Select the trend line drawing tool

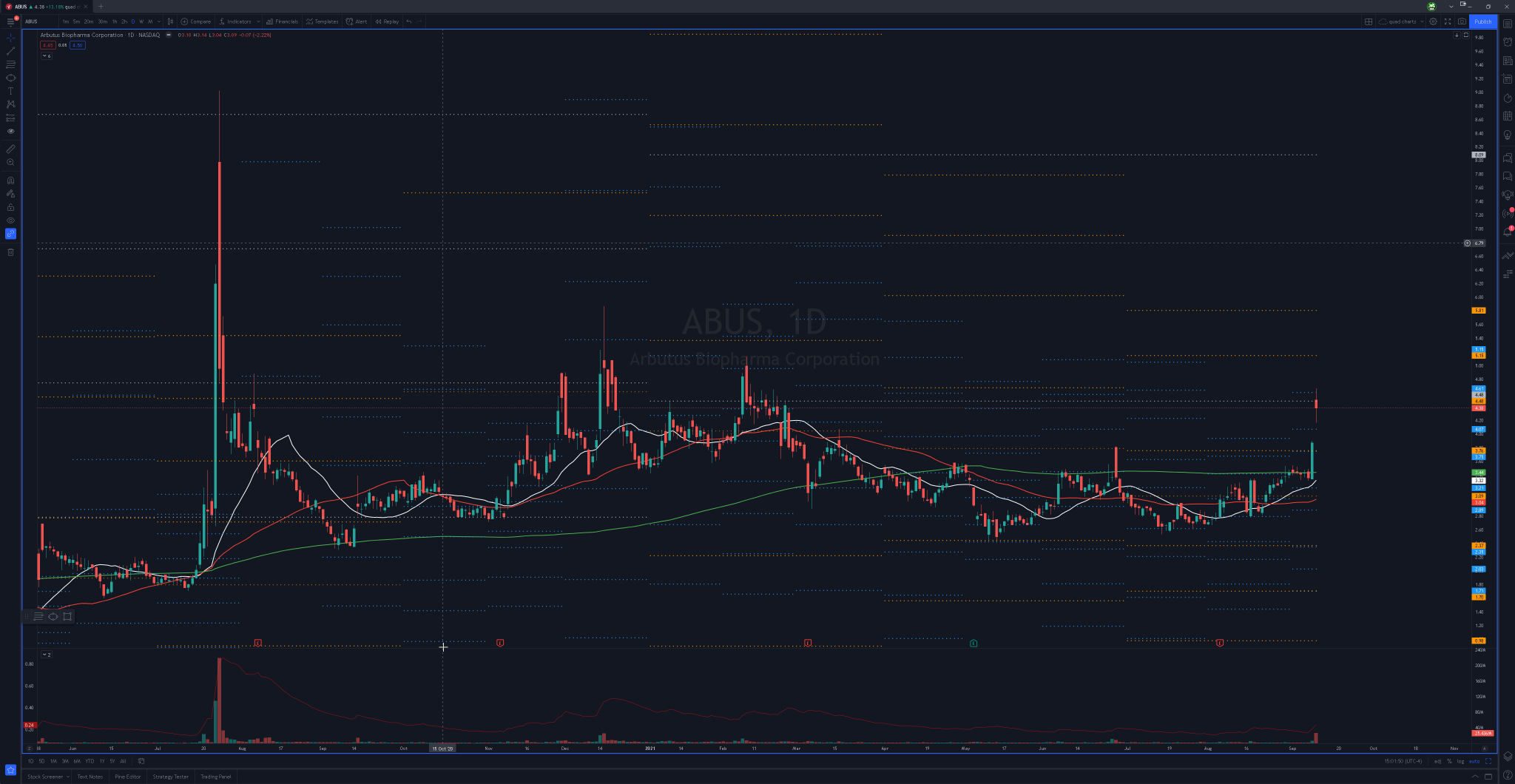coord(10,51)
